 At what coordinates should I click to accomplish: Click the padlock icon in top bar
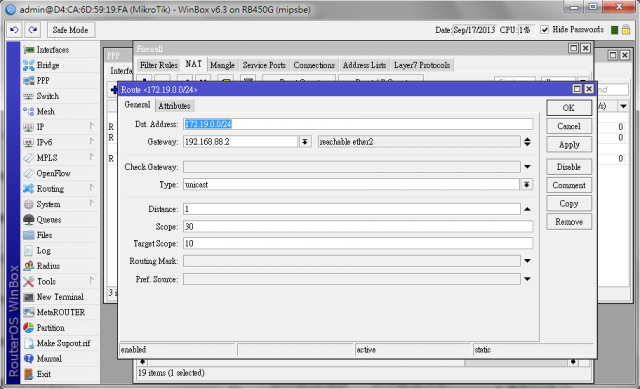pos(626,30)
